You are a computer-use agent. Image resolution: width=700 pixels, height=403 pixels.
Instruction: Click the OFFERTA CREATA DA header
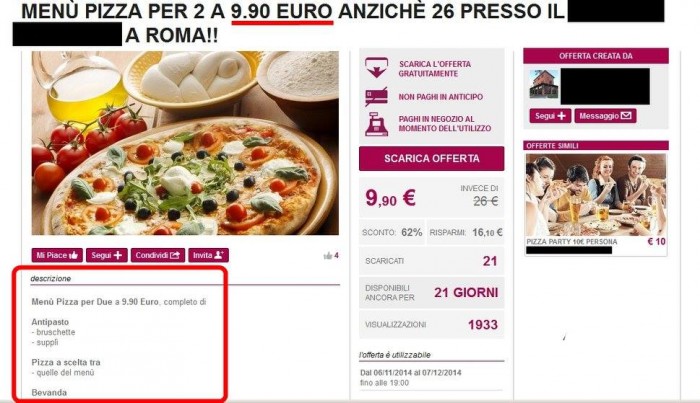(x=596, y=56)
